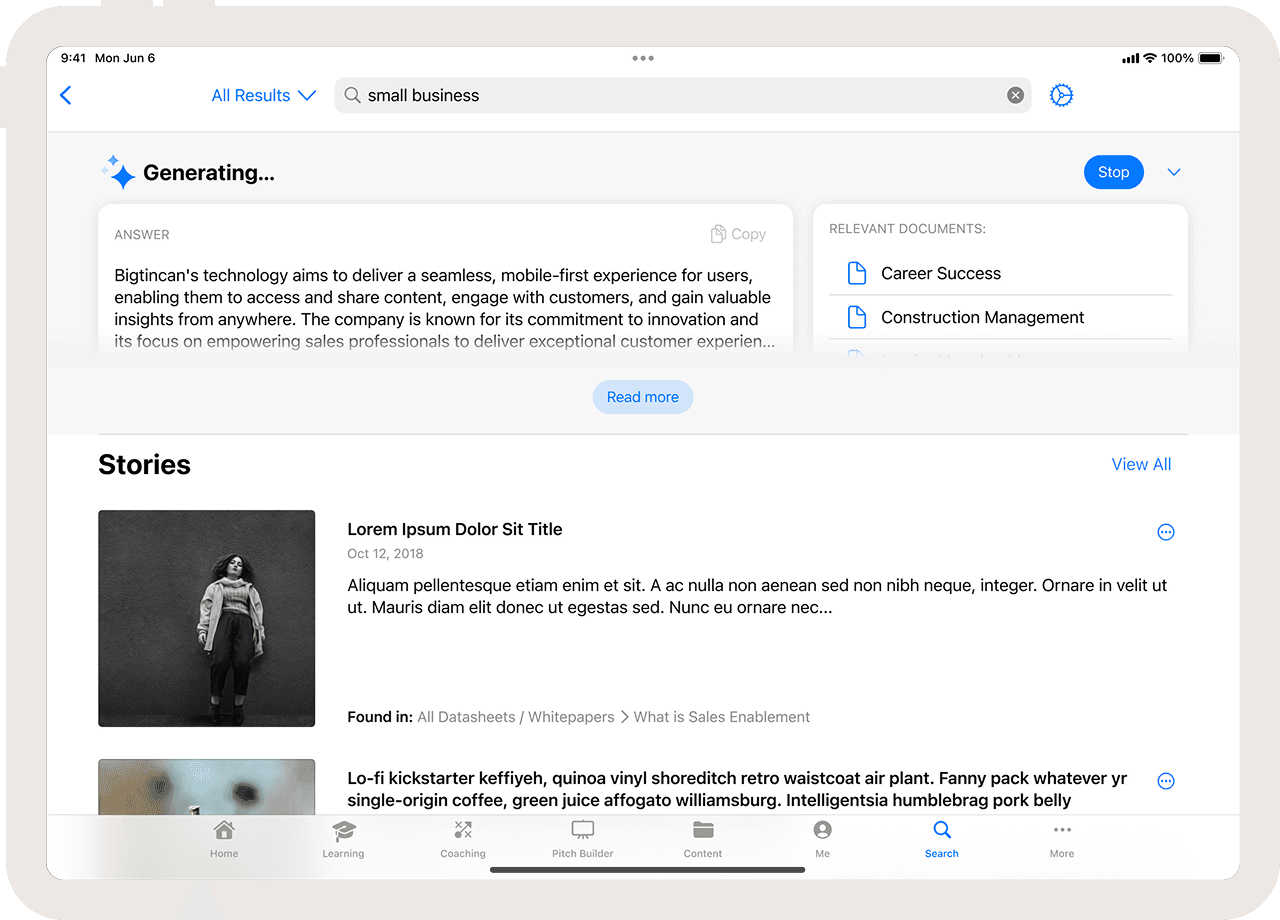Open the More tab
Viewport: 1280px width, 920px height.
[1062, 839]
